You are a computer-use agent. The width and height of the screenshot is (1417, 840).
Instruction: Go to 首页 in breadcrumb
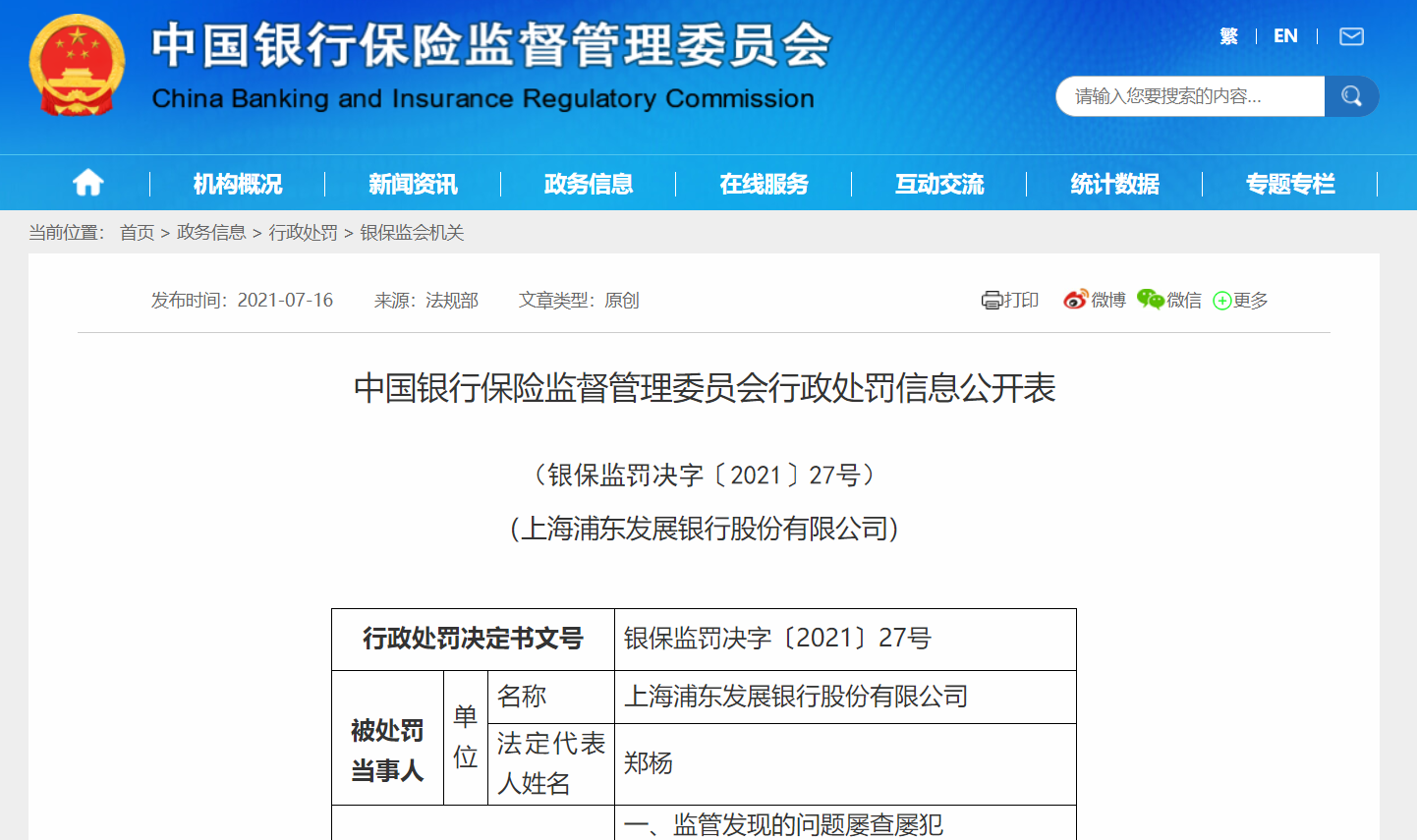coord(138,233)
